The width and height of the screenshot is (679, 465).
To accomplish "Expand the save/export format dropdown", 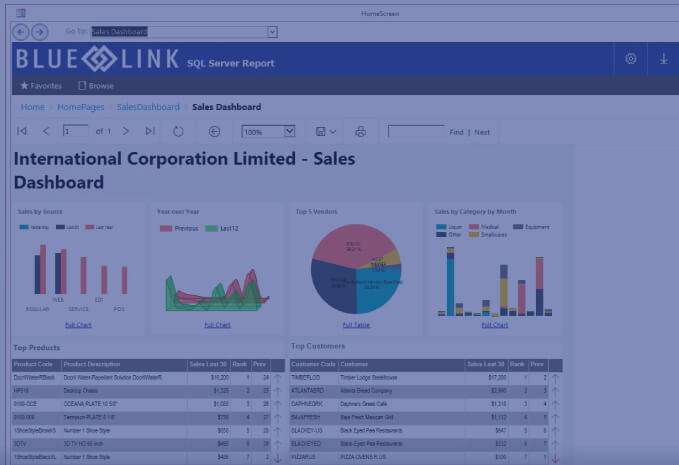I will point(332,131).
